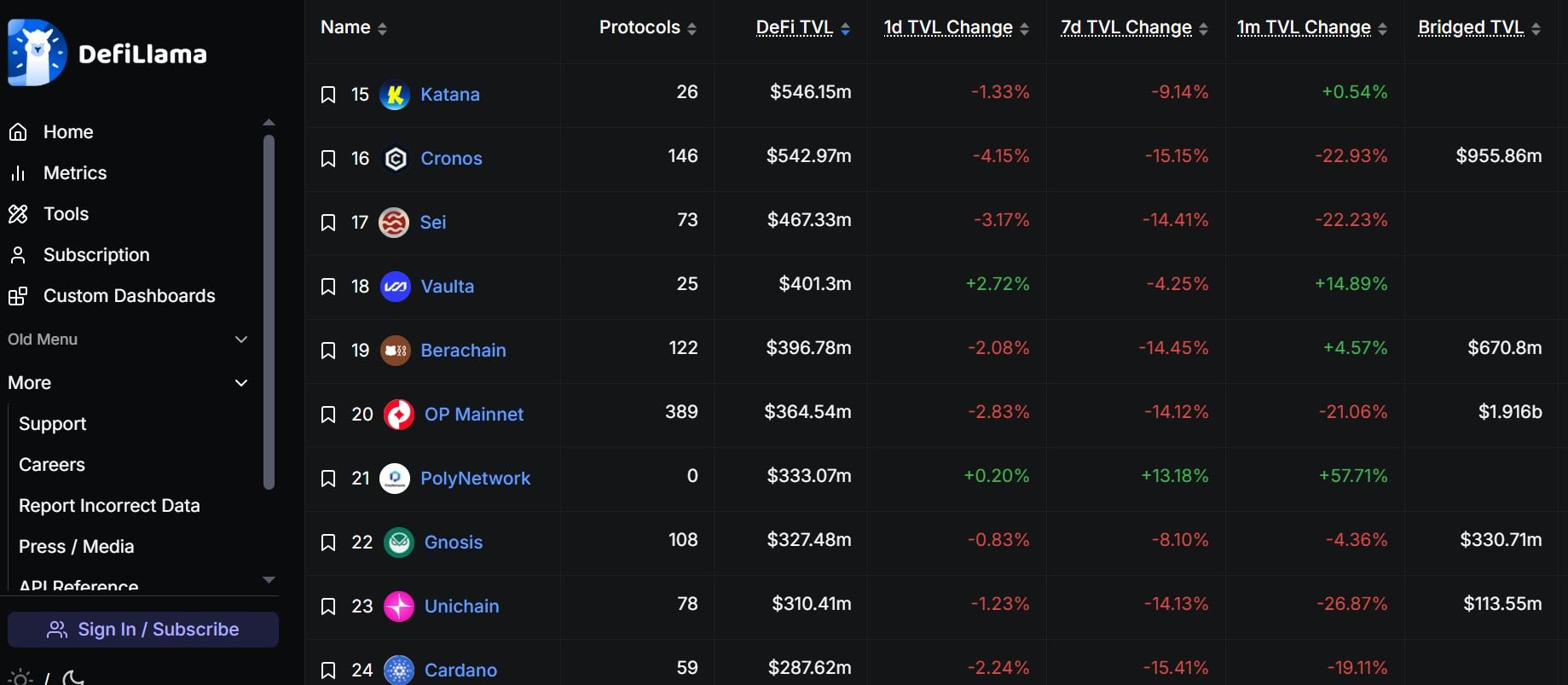Open the OP Mainnet chain link
Image resolution: width=1568 pixels, height=685 pixels.
click(x=474, y=415)
